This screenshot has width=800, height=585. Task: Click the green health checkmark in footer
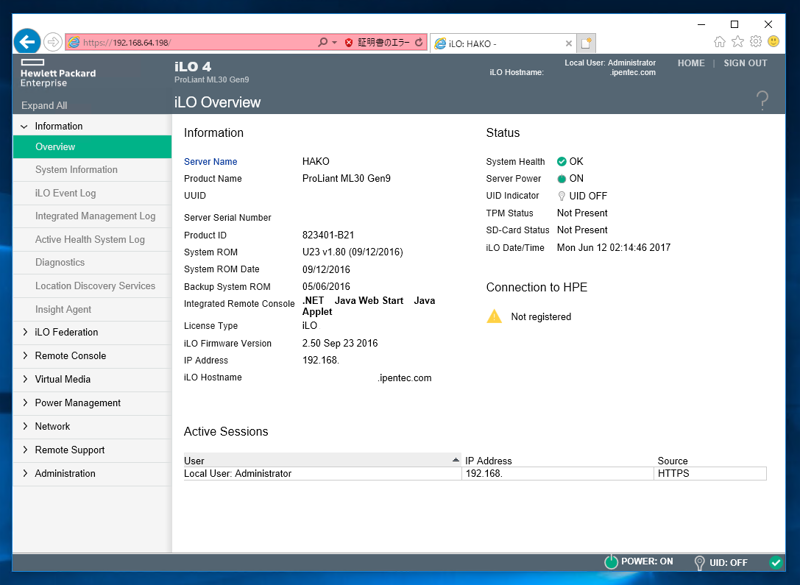(x=776, y=563)
